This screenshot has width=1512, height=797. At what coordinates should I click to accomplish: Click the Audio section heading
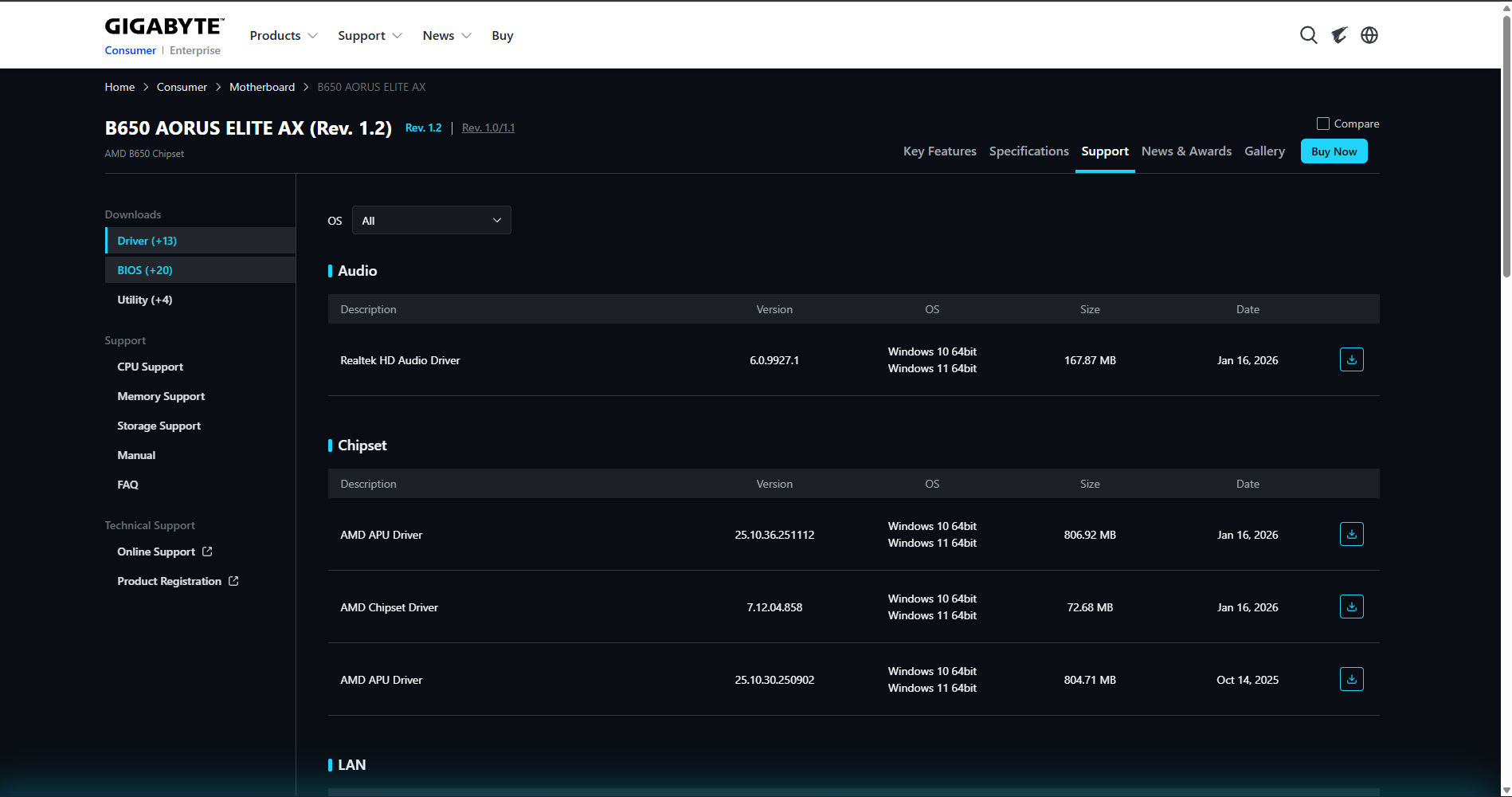point(358,271)
